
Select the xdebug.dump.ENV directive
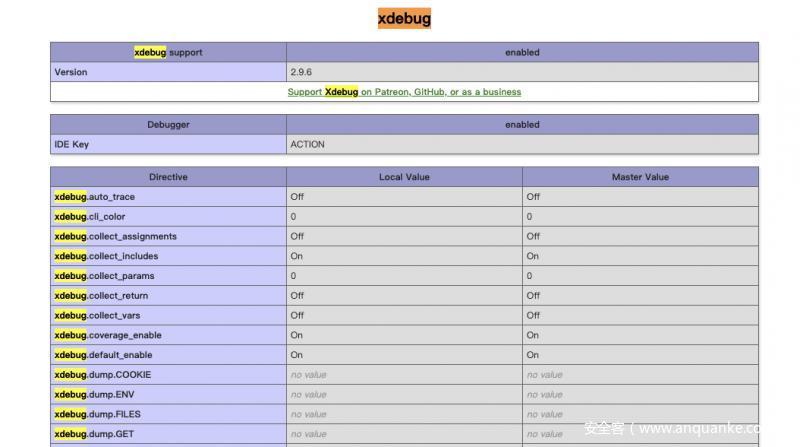point(168,394)
